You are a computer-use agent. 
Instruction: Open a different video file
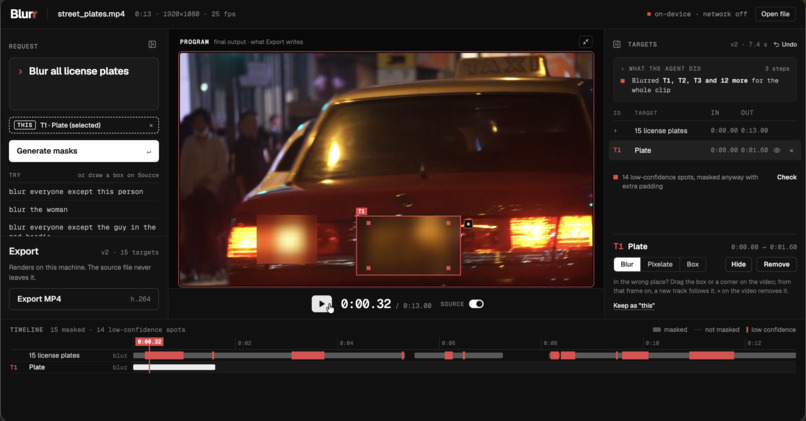[x=775, y=14]
